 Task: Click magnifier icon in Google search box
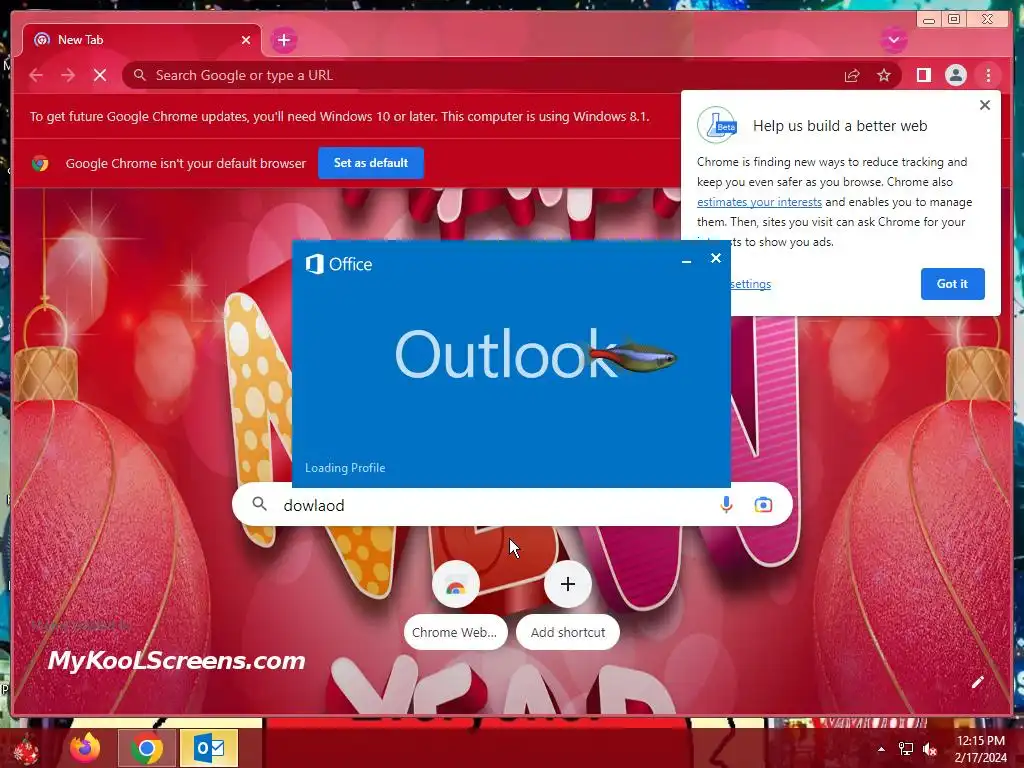point(259,504)
